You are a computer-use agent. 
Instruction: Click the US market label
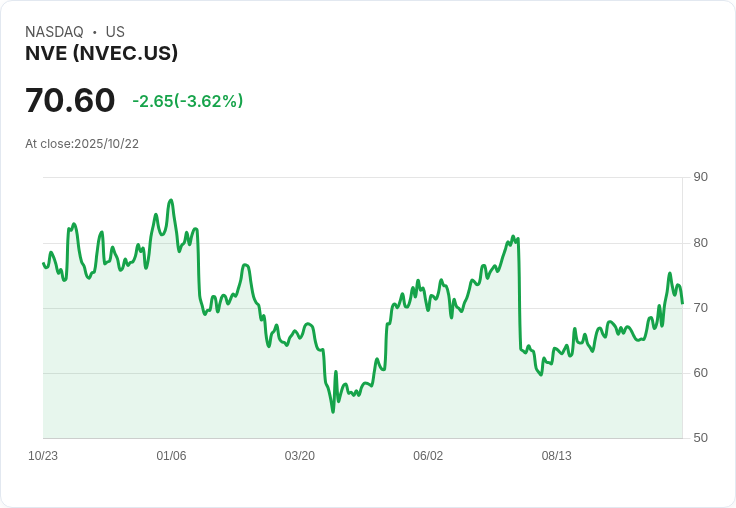[115, 32]
